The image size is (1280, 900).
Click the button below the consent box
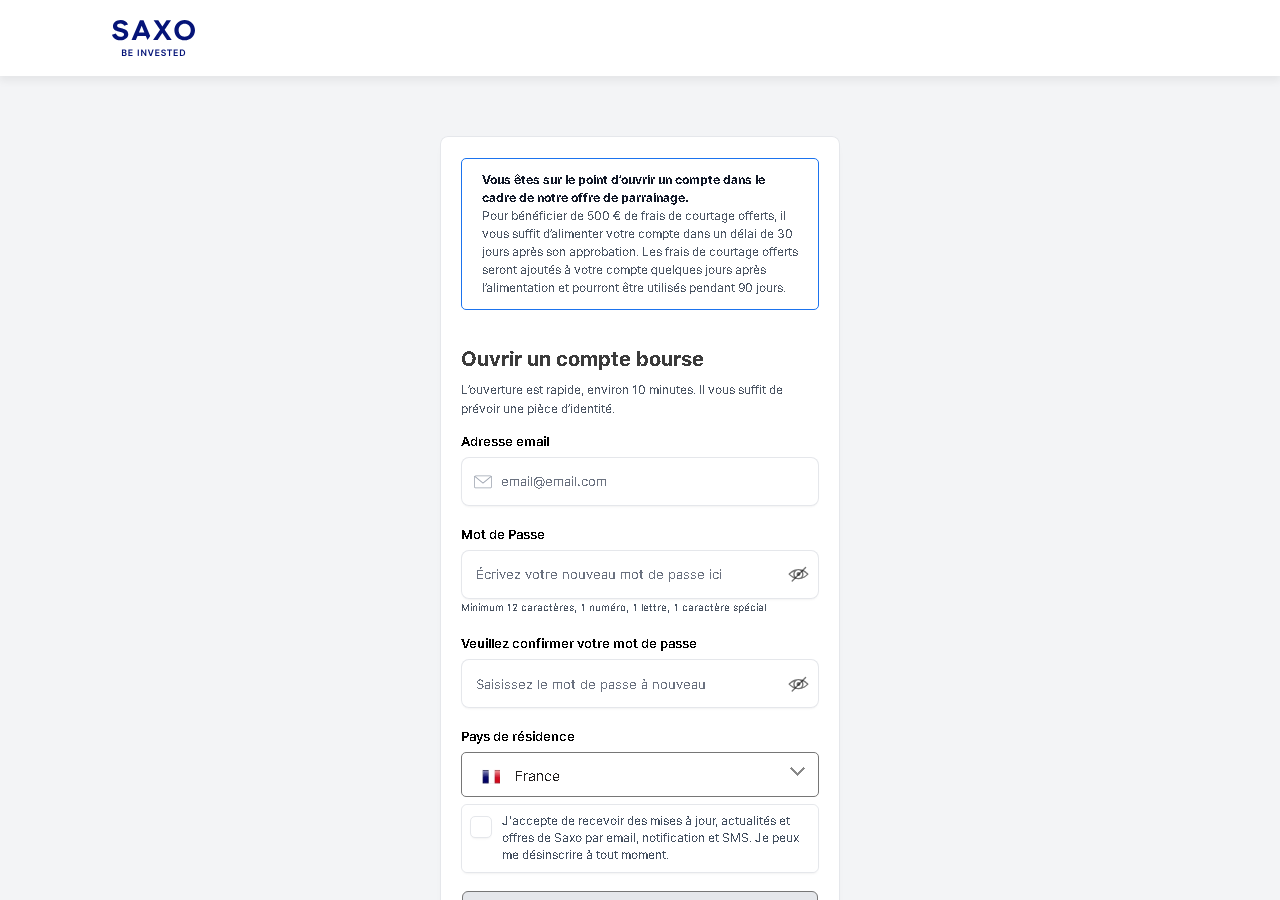(x=640, y=896)
